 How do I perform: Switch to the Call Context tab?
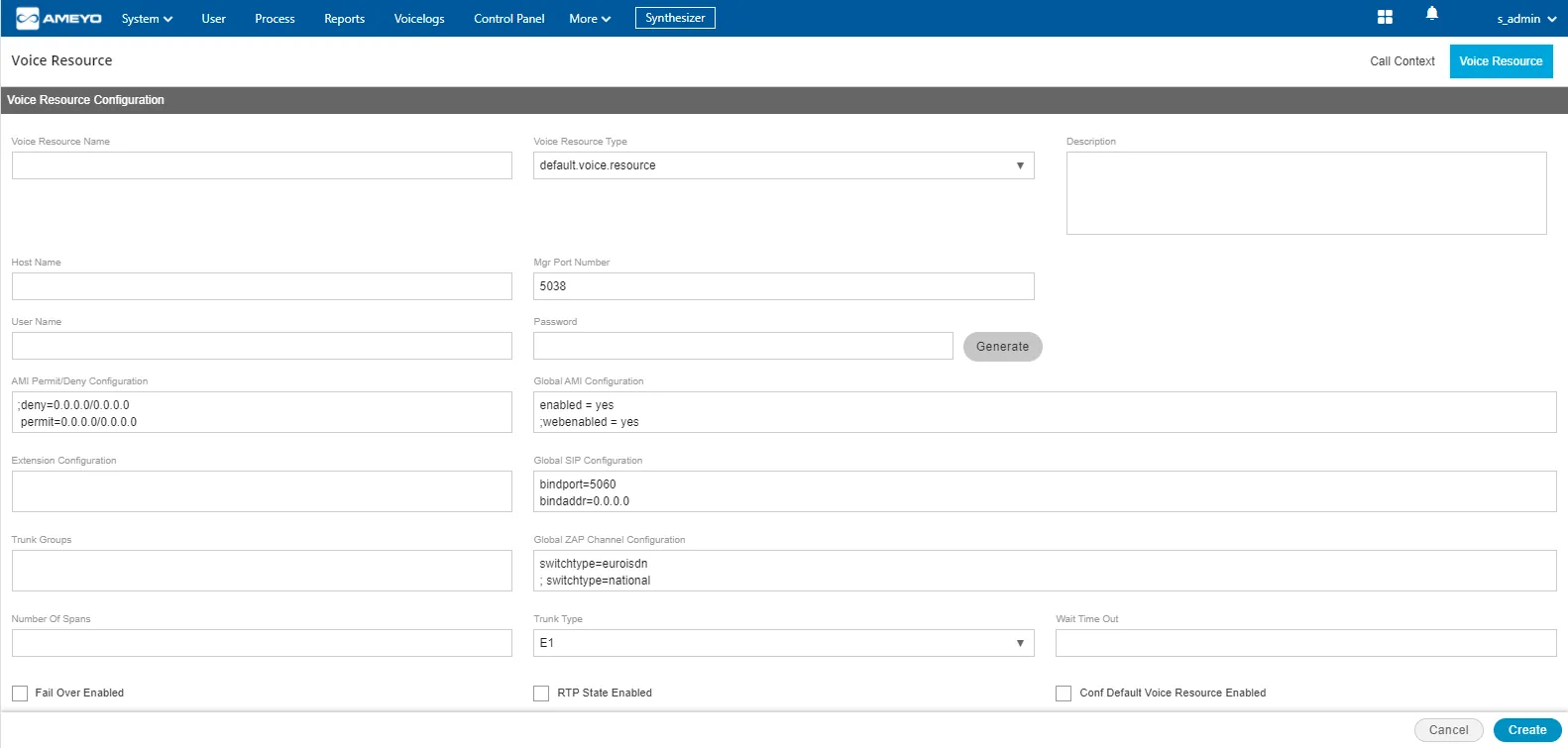coord(1402,61)
